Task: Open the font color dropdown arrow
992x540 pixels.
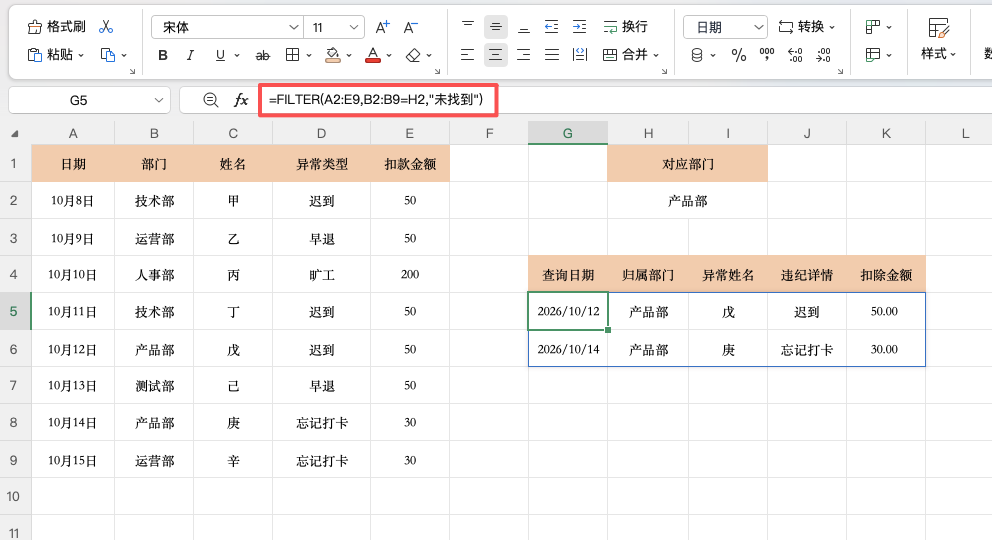Action: click(389, 56)
